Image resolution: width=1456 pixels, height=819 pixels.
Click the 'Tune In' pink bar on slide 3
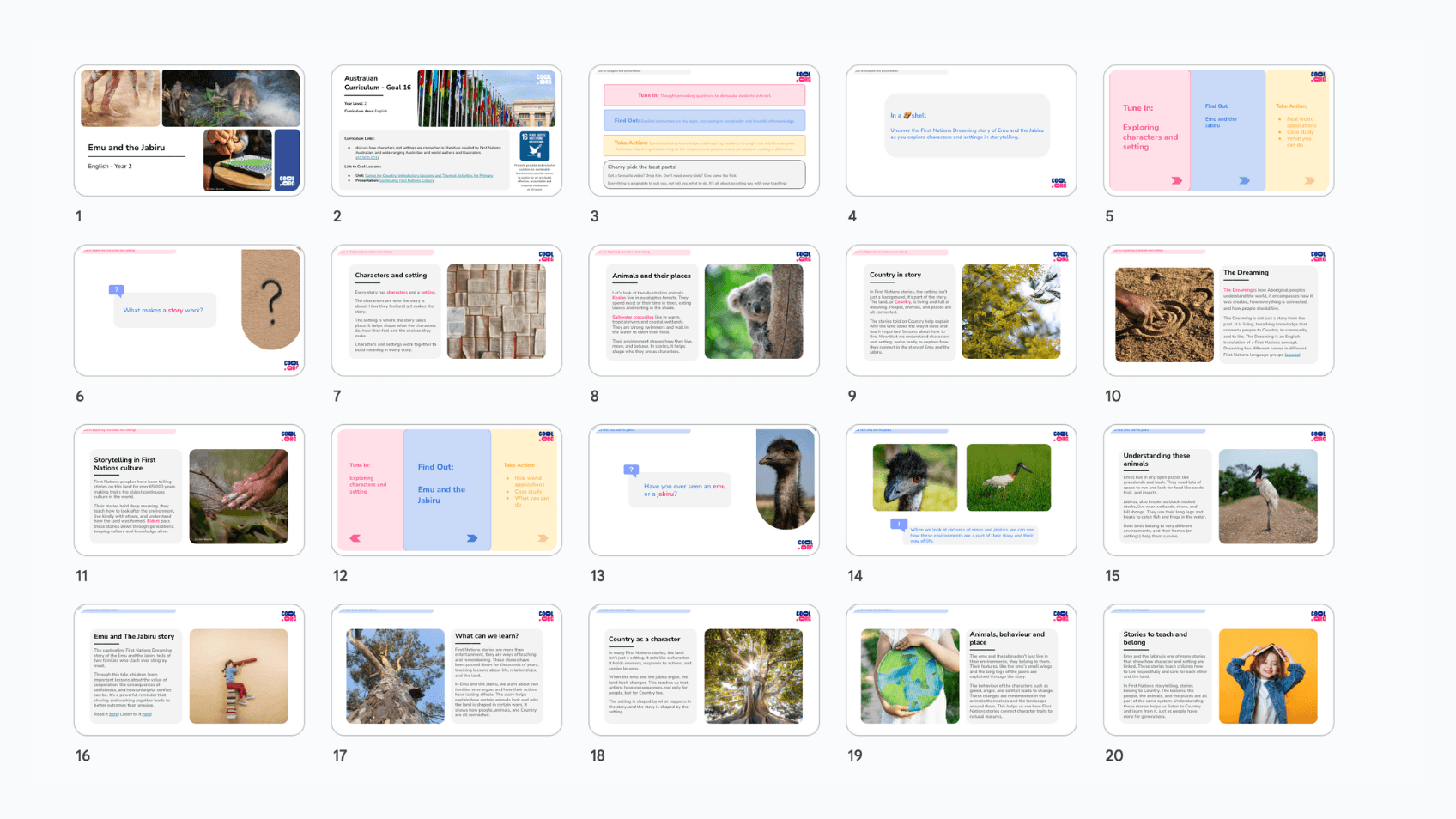(x=704, y=95)
